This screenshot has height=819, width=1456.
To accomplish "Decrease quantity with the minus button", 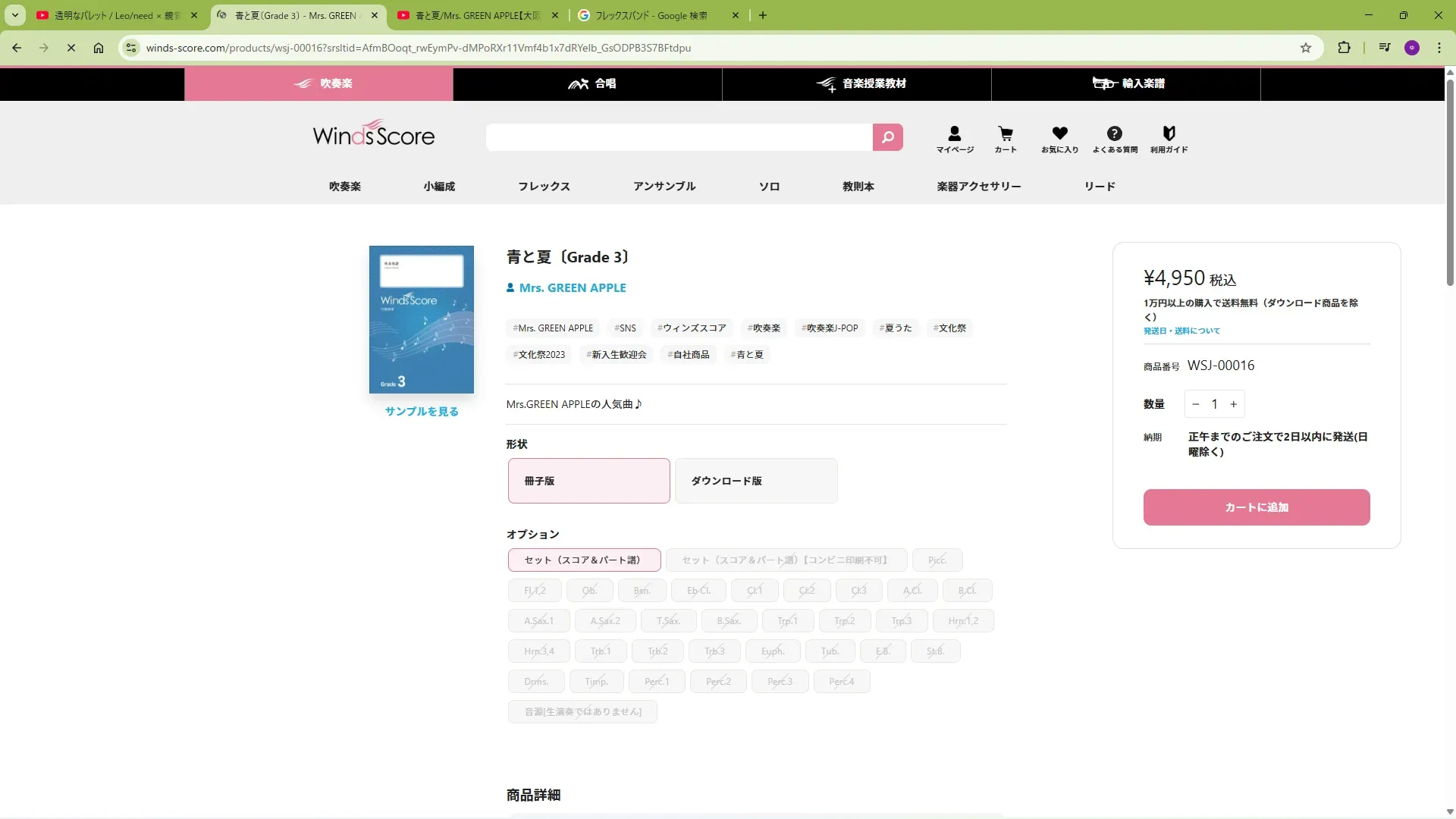I will (x=1196, y=404).
